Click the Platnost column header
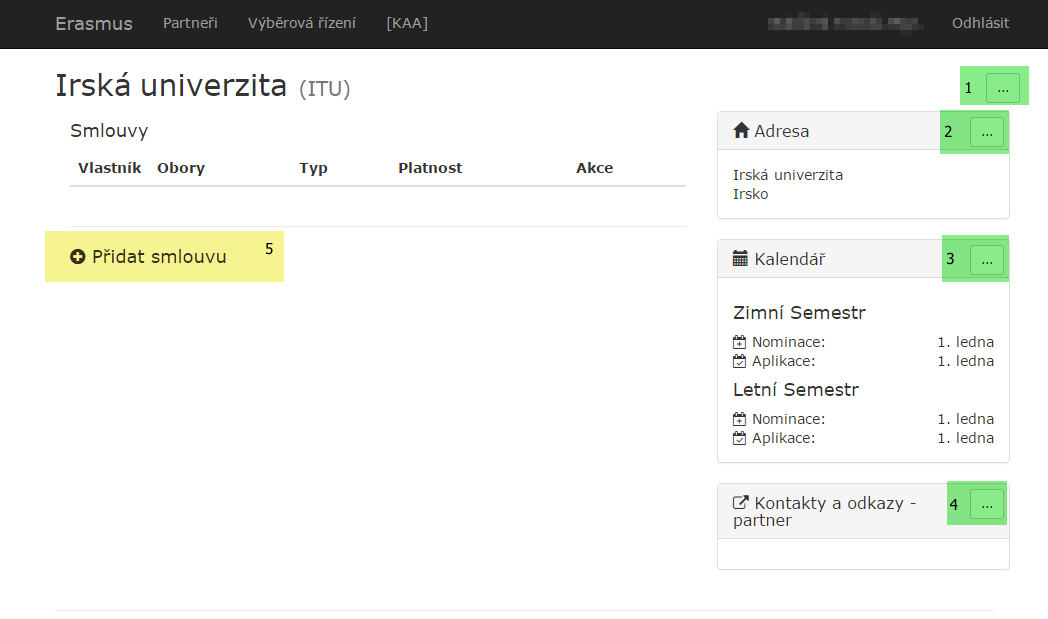Image resolution: width=1048 pixels, height=619 pixels. [430, 168]
